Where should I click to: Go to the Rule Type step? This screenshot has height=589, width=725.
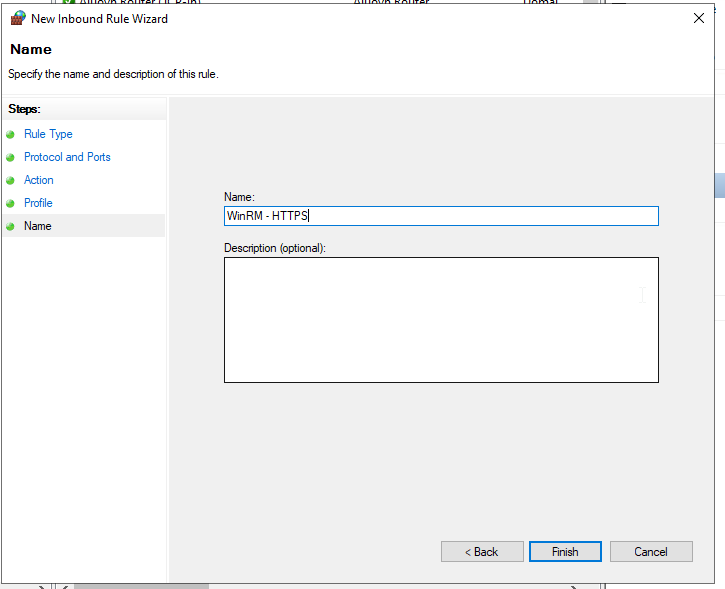[48, 134]
